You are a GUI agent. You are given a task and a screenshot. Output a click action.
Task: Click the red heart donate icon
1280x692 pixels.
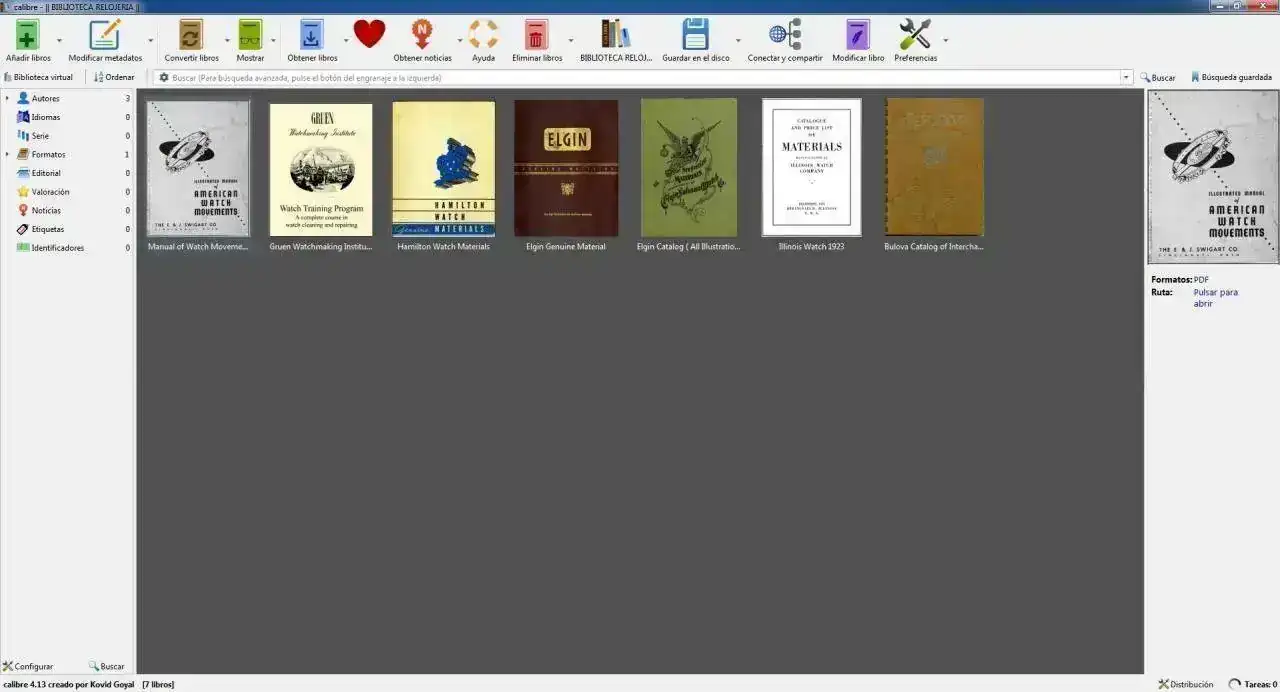(x=369, y=34)
